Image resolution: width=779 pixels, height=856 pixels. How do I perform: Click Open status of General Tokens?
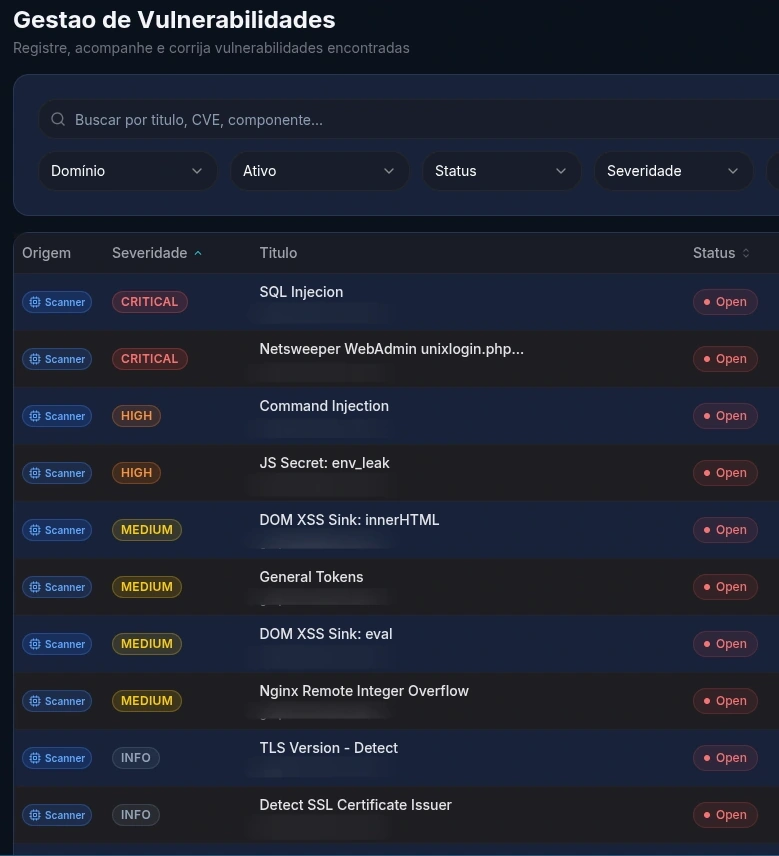(725, 587)
